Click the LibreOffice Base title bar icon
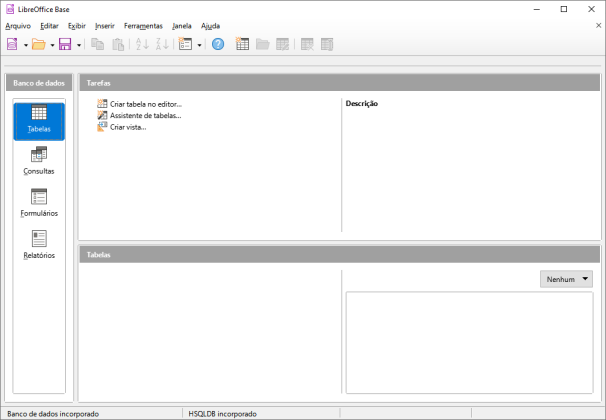The width and height of the screenshot is (606, 420). (x=10, y=9)
